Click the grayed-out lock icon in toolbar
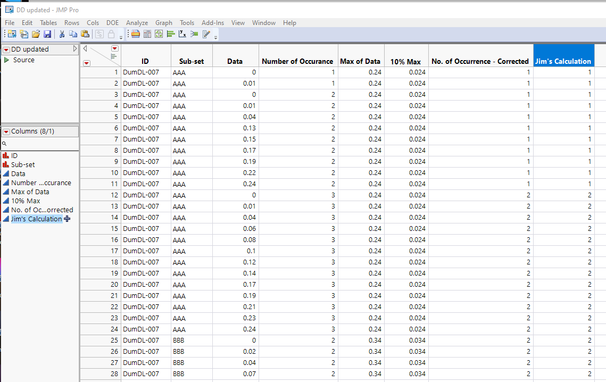Screen dimensions: 606x382 (111, 34)
